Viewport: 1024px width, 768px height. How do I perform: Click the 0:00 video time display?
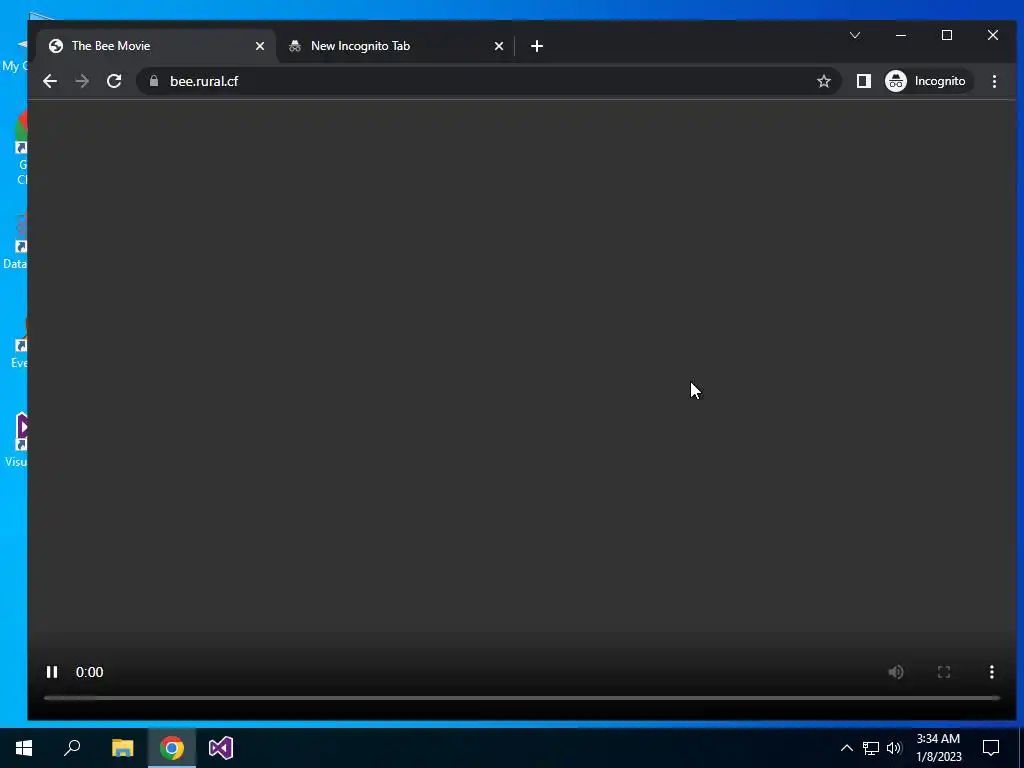(89, 672)
